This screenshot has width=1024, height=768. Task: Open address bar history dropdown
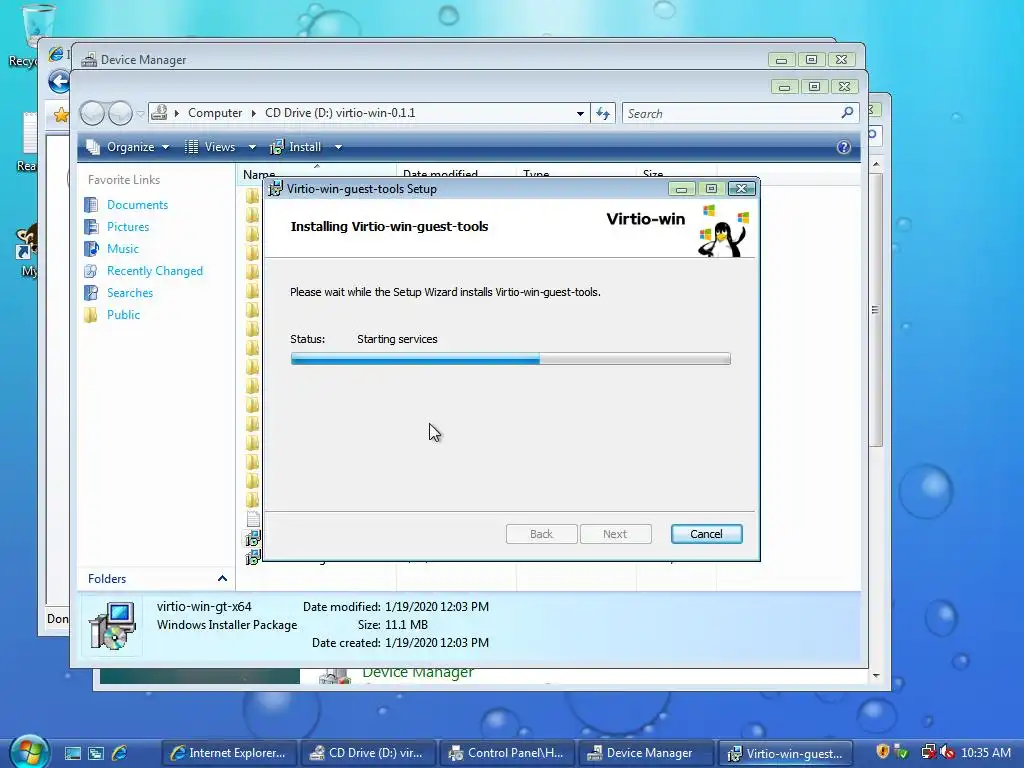[580, 113]
